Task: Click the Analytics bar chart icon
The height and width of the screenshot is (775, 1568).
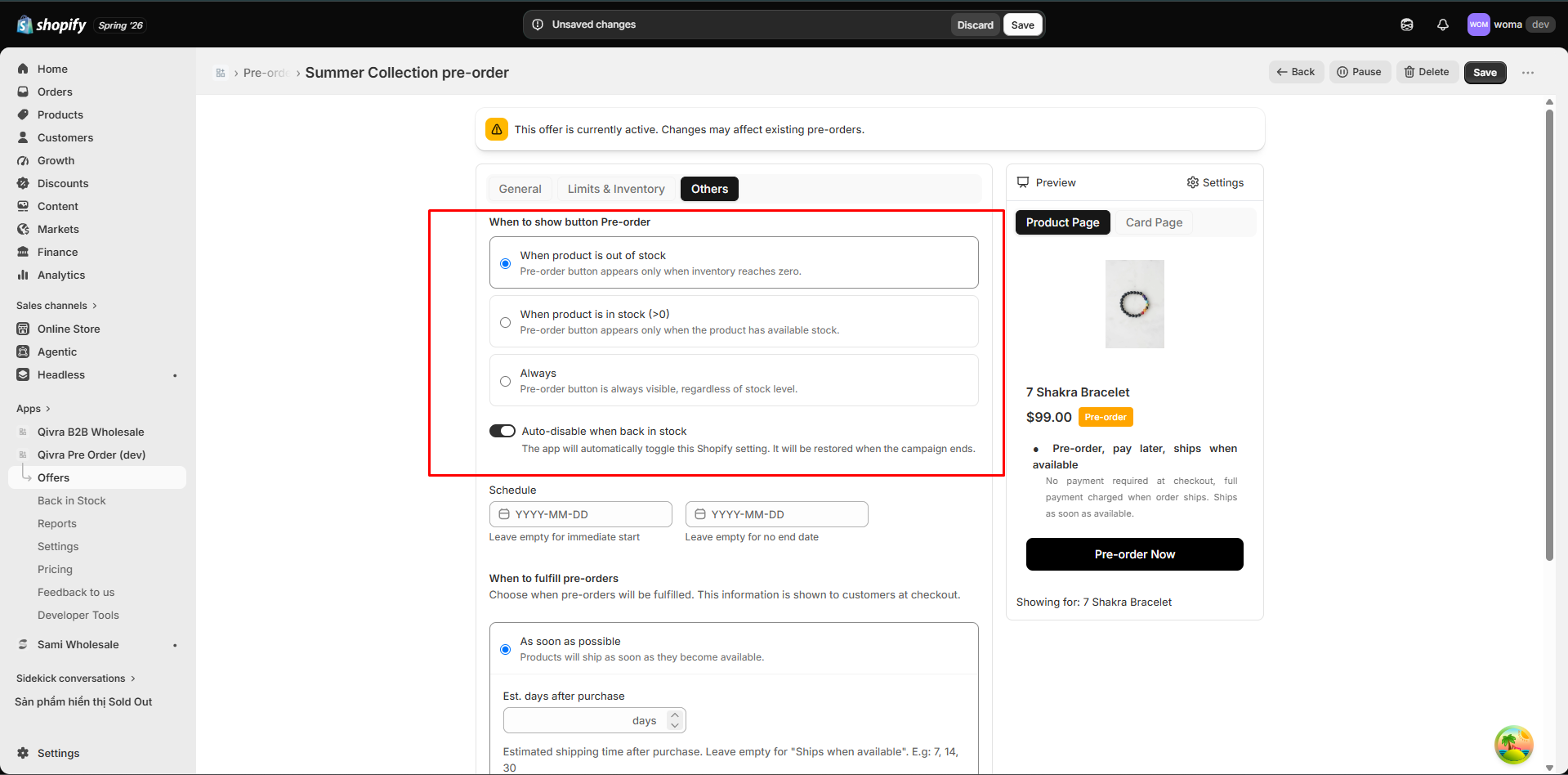Action: coord(23,275)
